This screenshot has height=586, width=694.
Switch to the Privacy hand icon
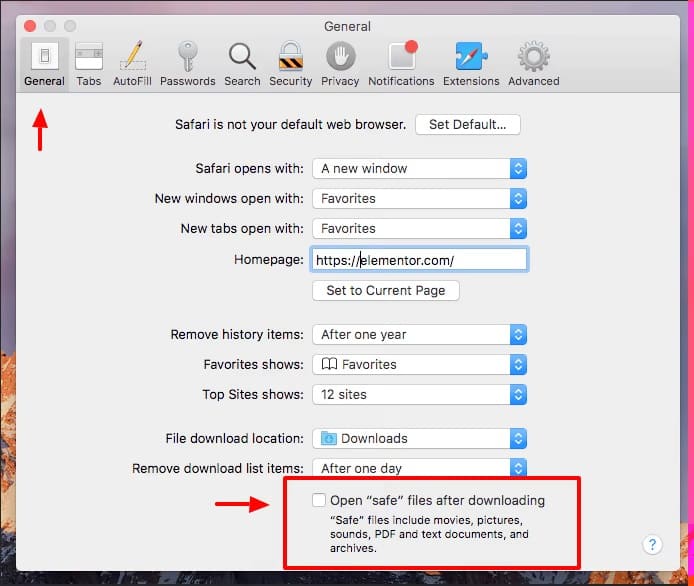pyautogui.click(x=340, y=63)
